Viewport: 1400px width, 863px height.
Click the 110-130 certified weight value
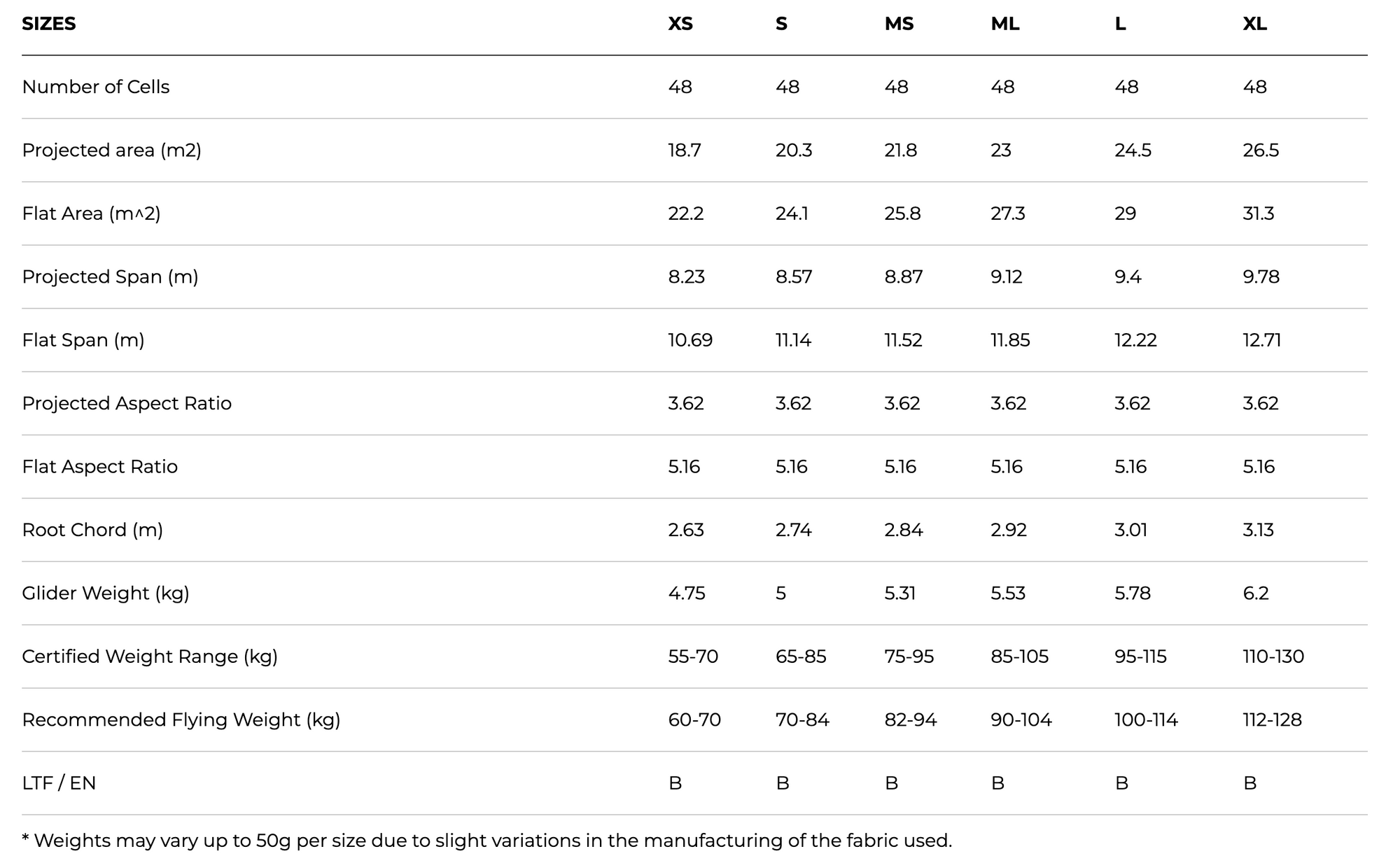[1273, 657]
